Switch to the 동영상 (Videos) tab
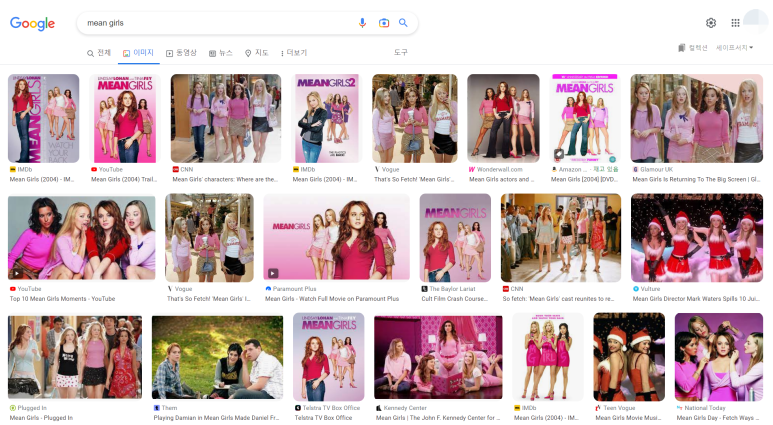Image resolution: width=773 pixels, height=425 pixels. [181, 53]
